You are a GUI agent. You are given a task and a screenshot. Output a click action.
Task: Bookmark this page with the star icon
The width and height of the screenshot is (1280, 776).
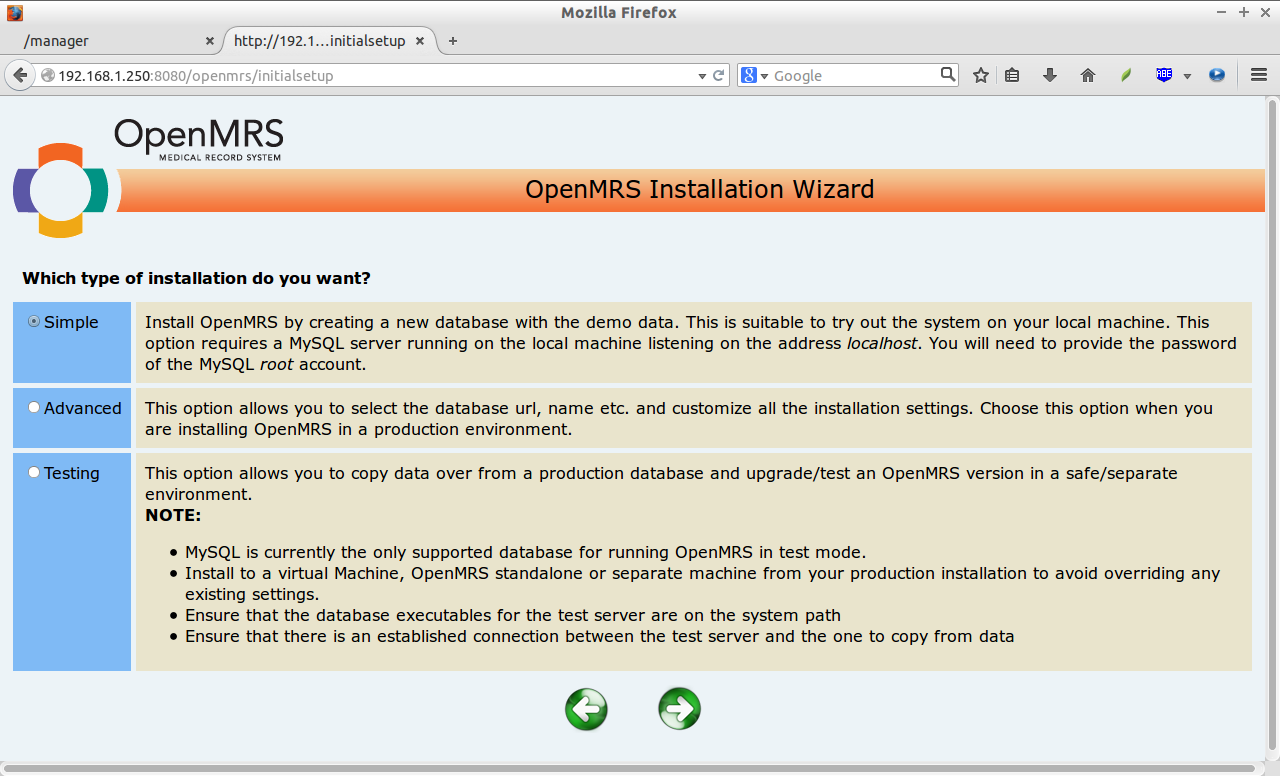[981, 75]
